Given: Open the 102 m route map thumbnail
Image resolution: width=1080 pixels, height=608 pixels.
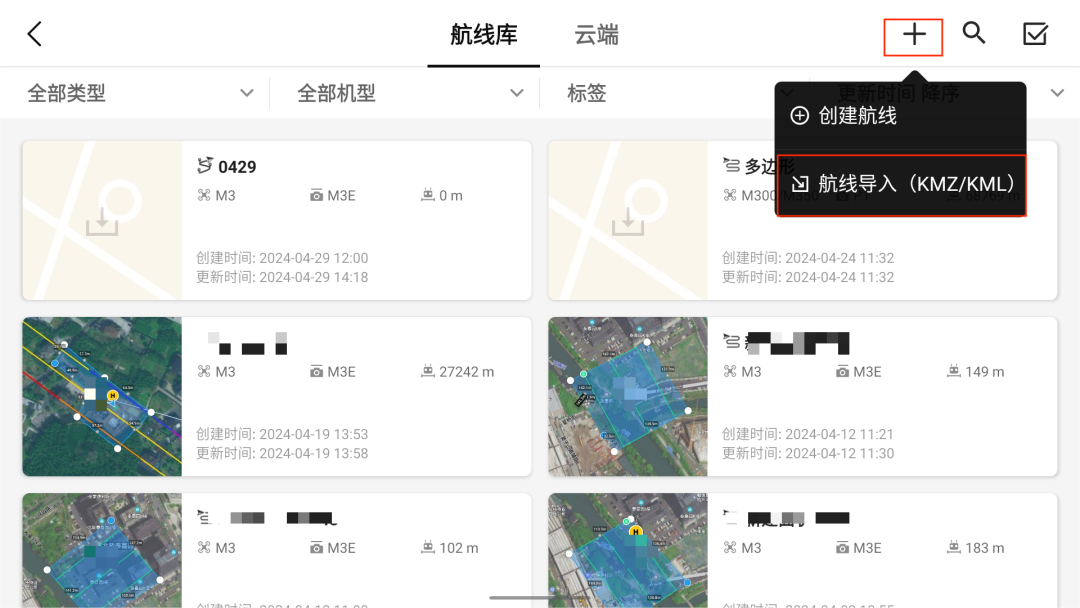Looking at the screenshot, I should 102,550.
